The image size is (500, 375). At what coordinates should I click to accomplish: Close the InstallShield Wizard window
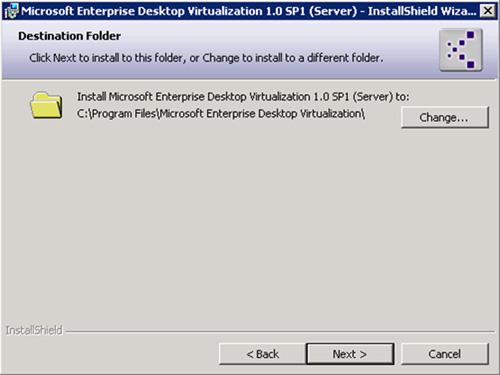pyautogui.click(x=487, y=11)
